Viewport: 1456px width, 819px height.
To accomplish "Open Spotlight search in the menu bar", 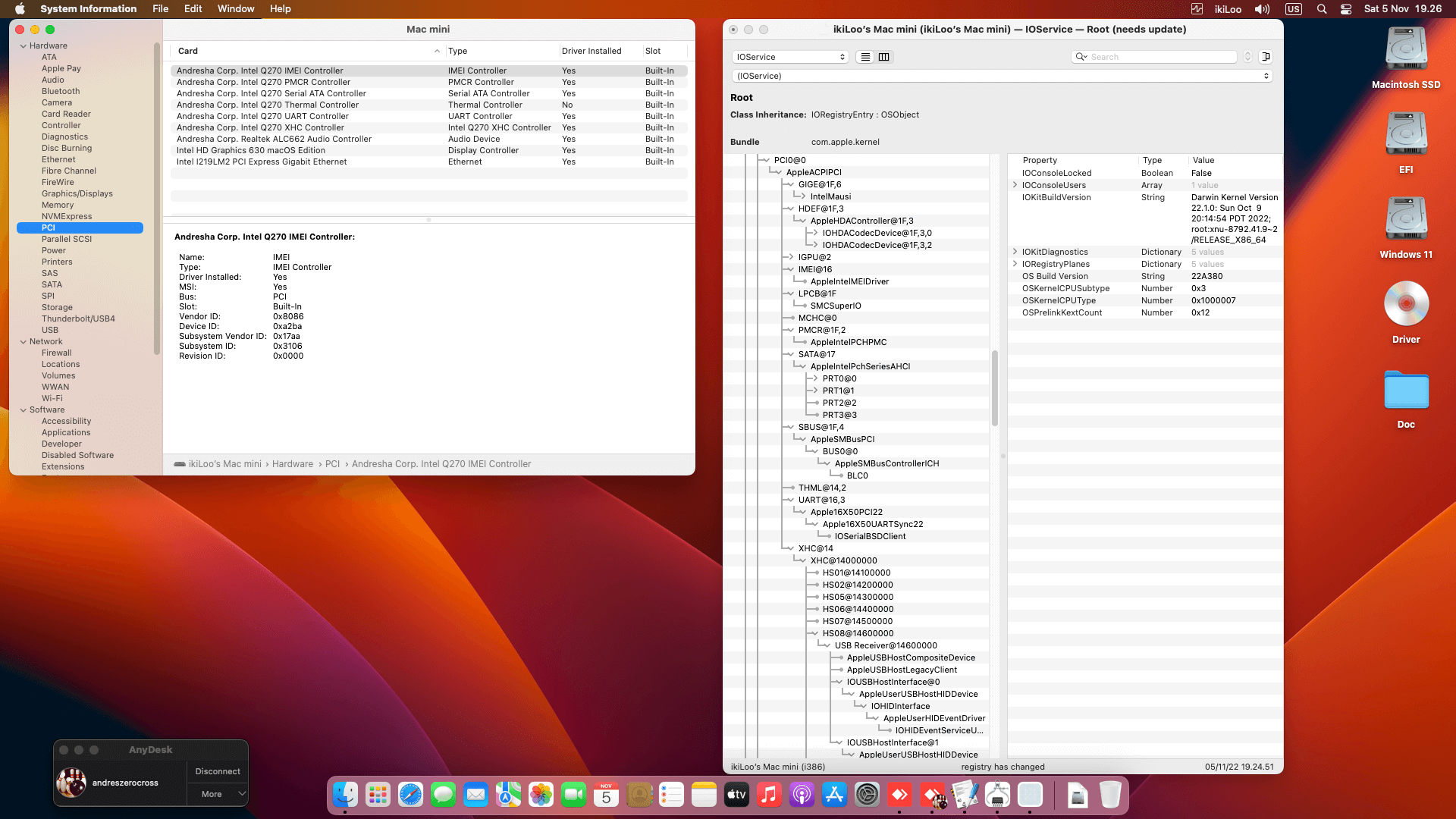I will 1322,9.
